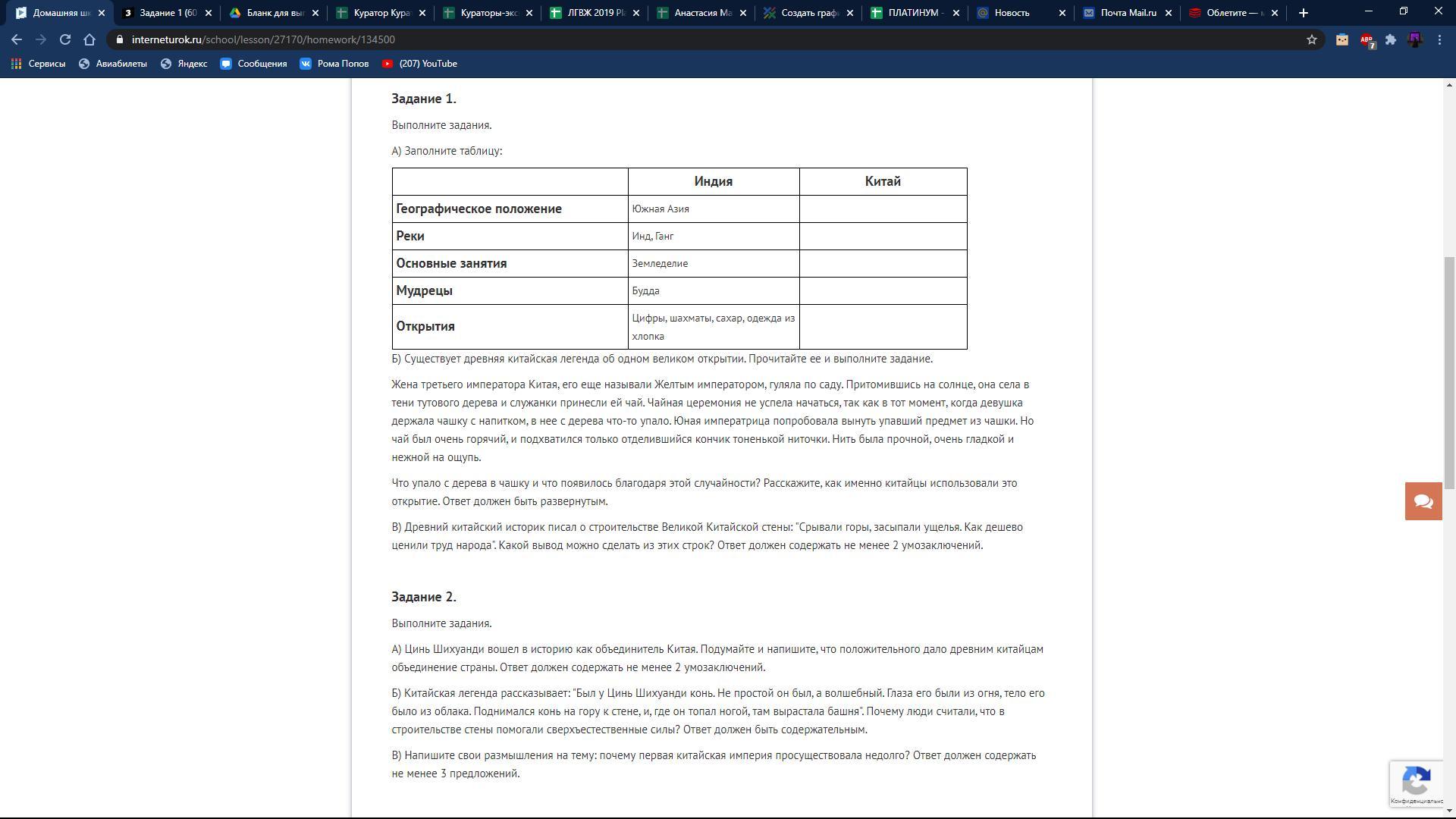Click the Adblock extension icon
The height and width of the screenshot is (819, 1456).
point(1367,39)
